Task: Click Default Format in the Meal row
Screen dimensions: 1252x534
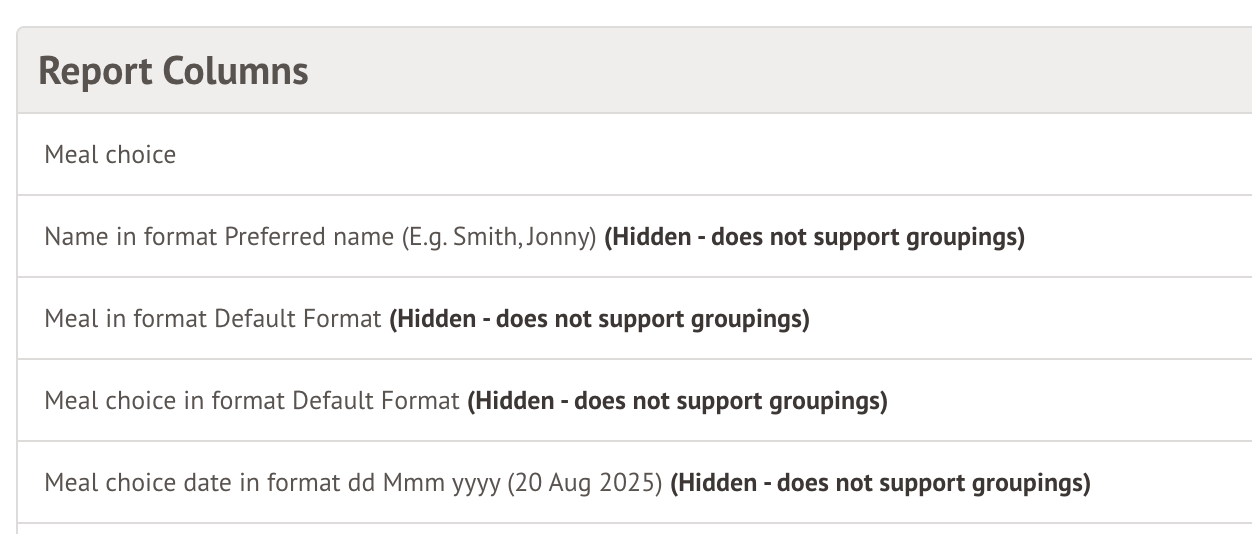Action: tap(298, 319)
